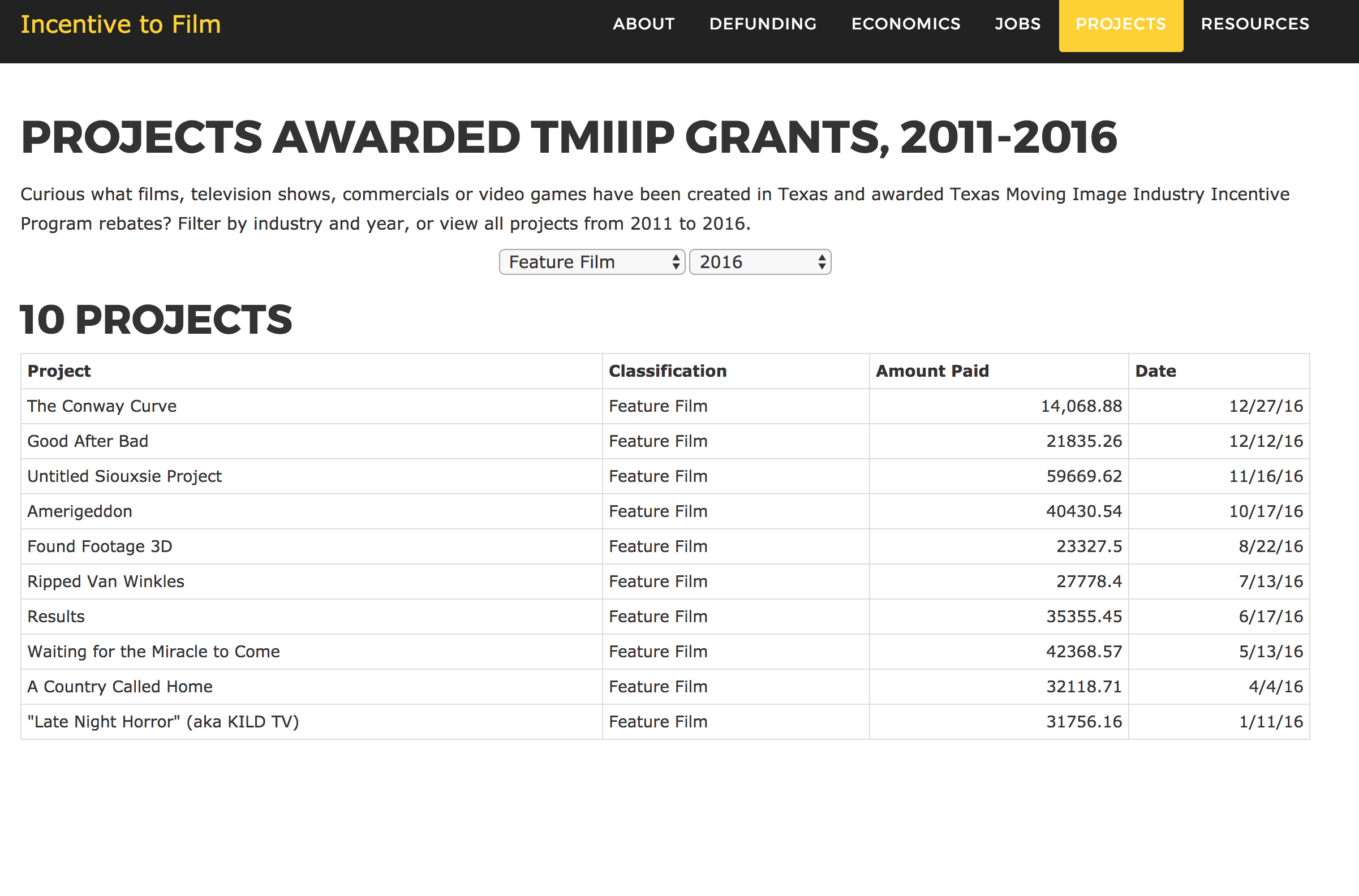Click amount 35355.45 for Results

[x=1084, y=617]
